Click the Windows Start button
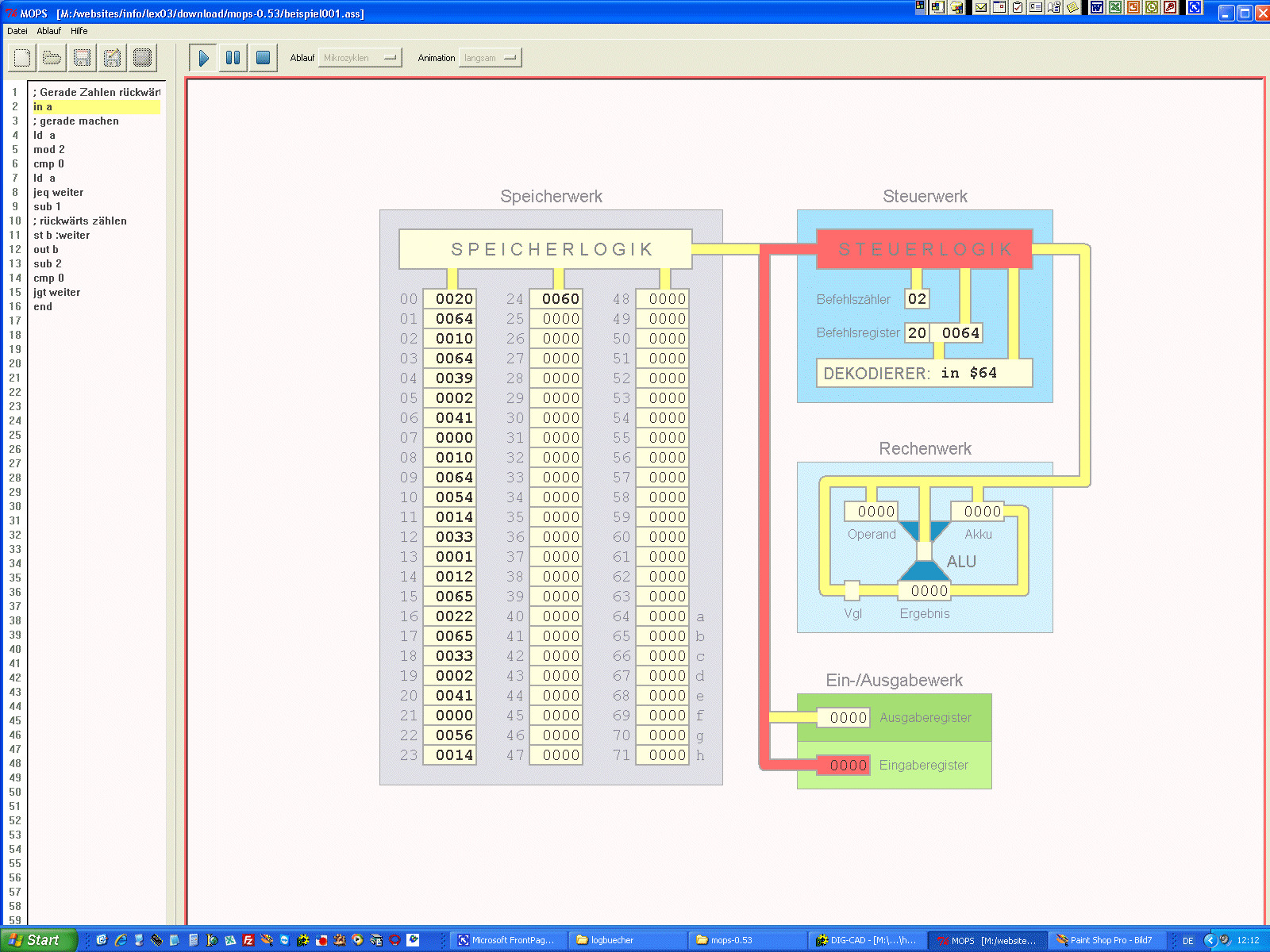The width and height of the screenshot is (1270, 952). [38, 940]
